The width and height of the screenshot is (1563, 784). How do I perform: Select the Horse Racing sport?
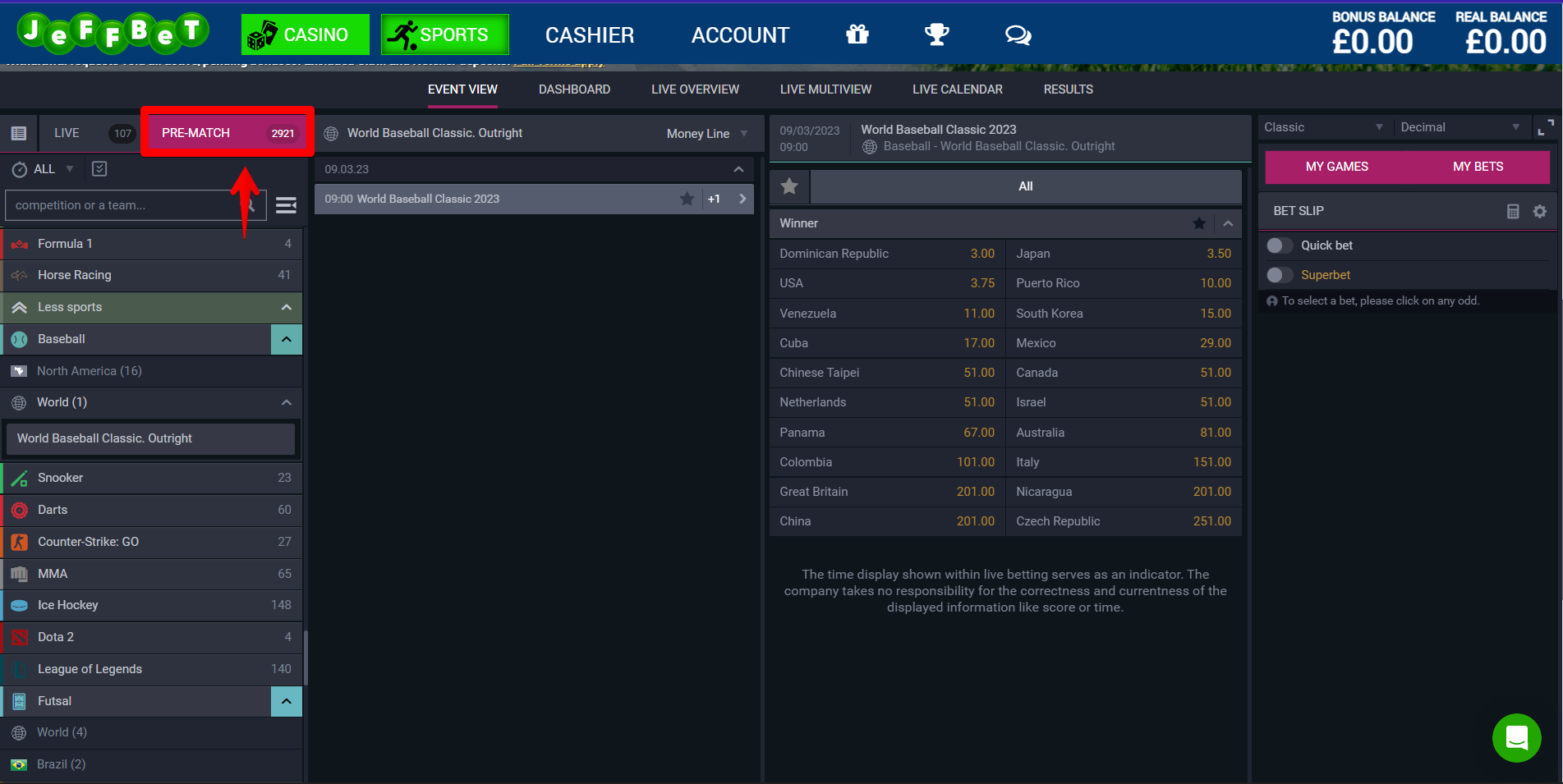pos(152,275)
